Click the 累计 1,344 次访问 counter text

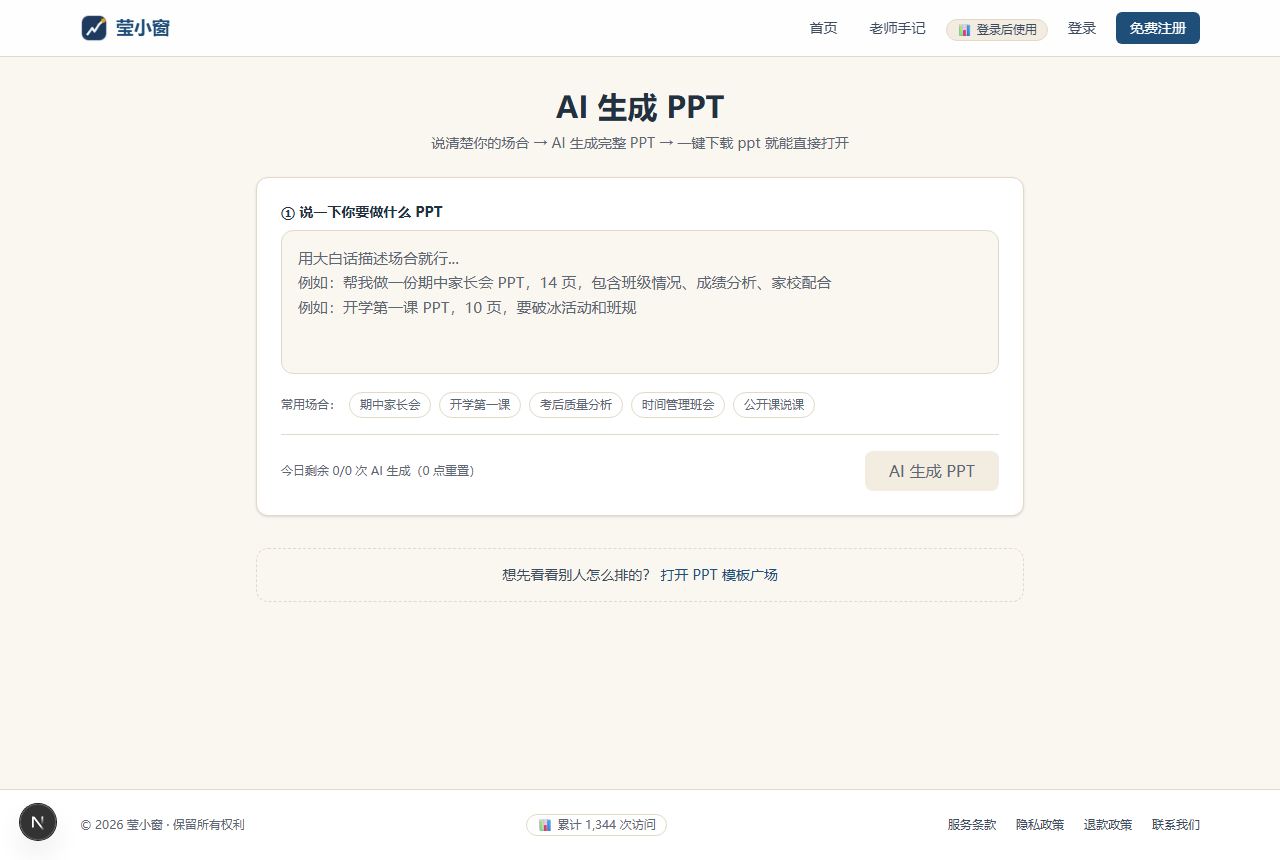[607, 825]
